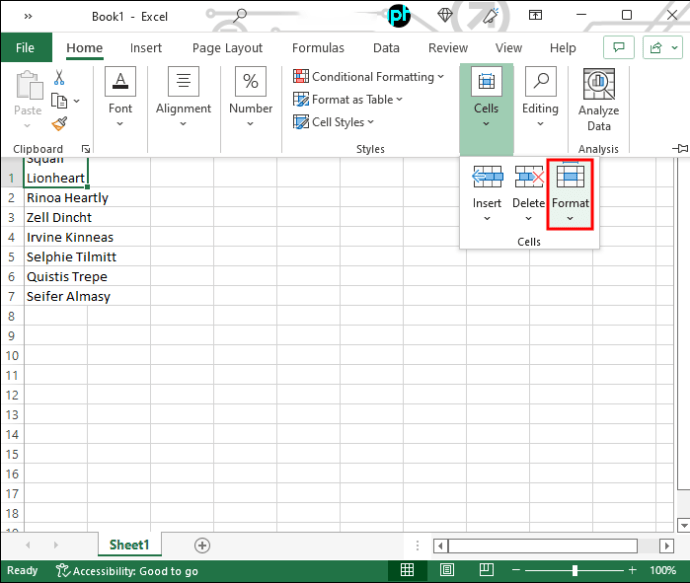
Task: Click the Insert cells icon
Action: [487, 176]
